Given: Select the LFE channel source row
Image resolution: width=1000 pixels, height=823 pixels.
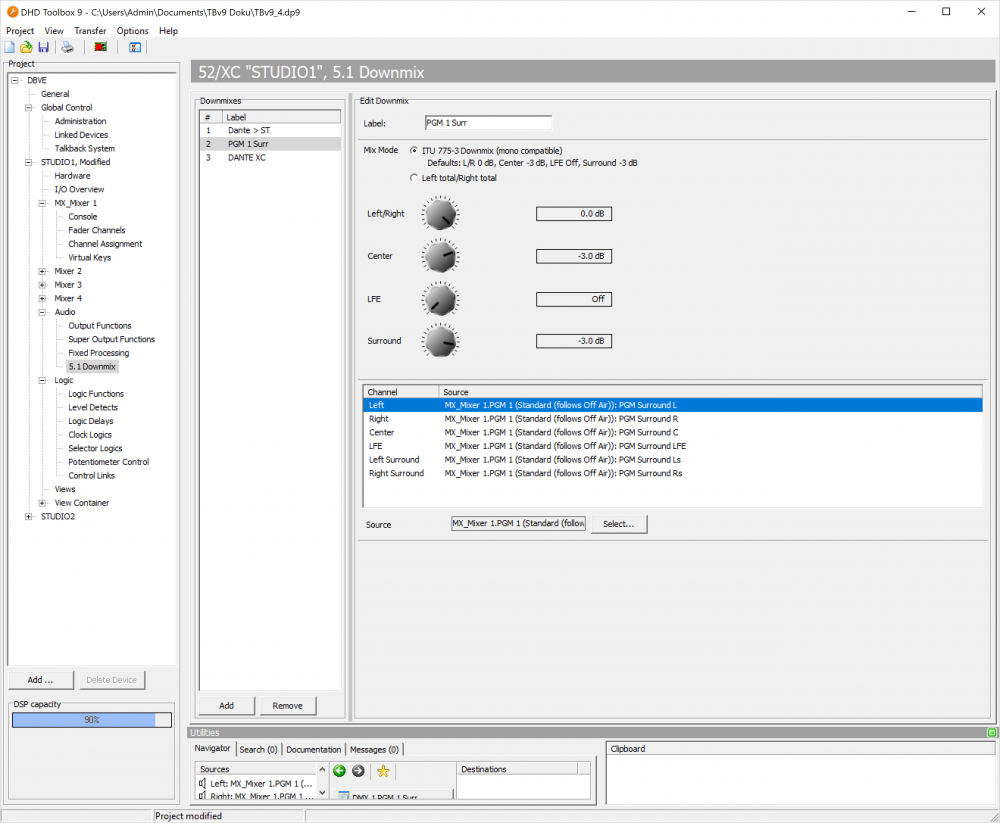Looking at the screenshot, I should tap(673, 446).
